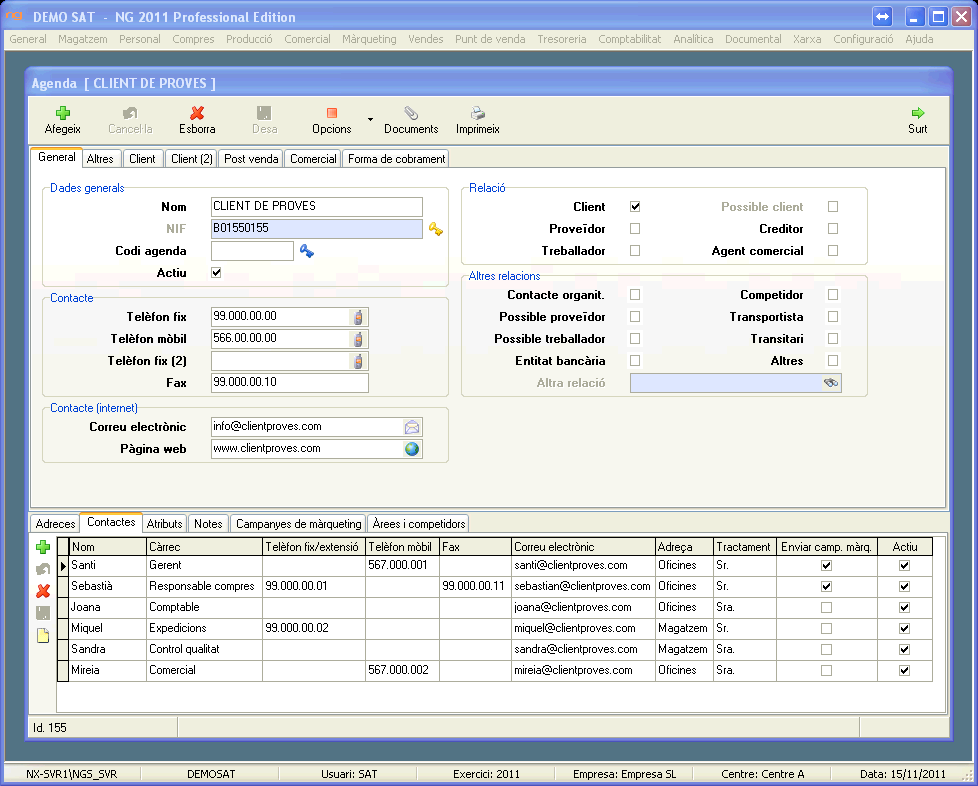Open the Post venda tab
978x786 pixels.
coord(251,159)
